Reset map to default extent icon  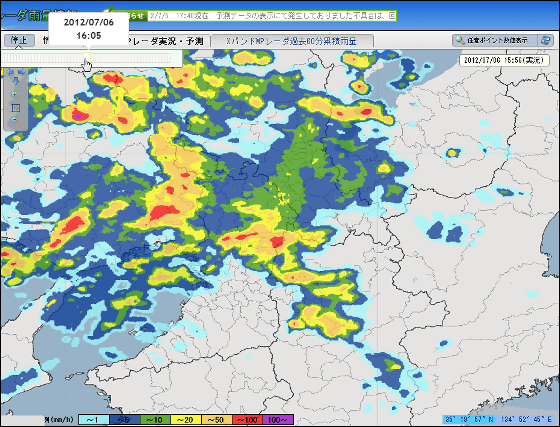15,108
